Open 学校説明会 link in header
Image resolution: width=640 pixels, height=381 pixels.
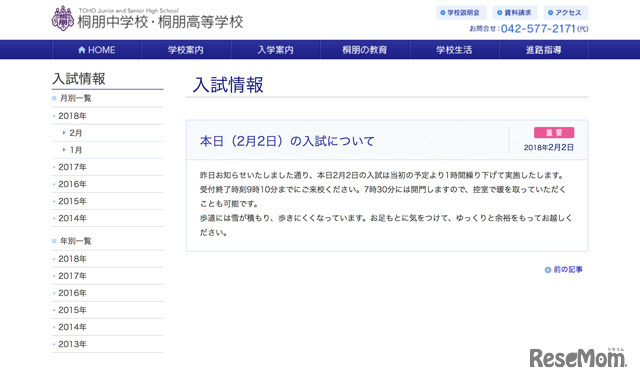pyautogui.click(x=461, y=13)
